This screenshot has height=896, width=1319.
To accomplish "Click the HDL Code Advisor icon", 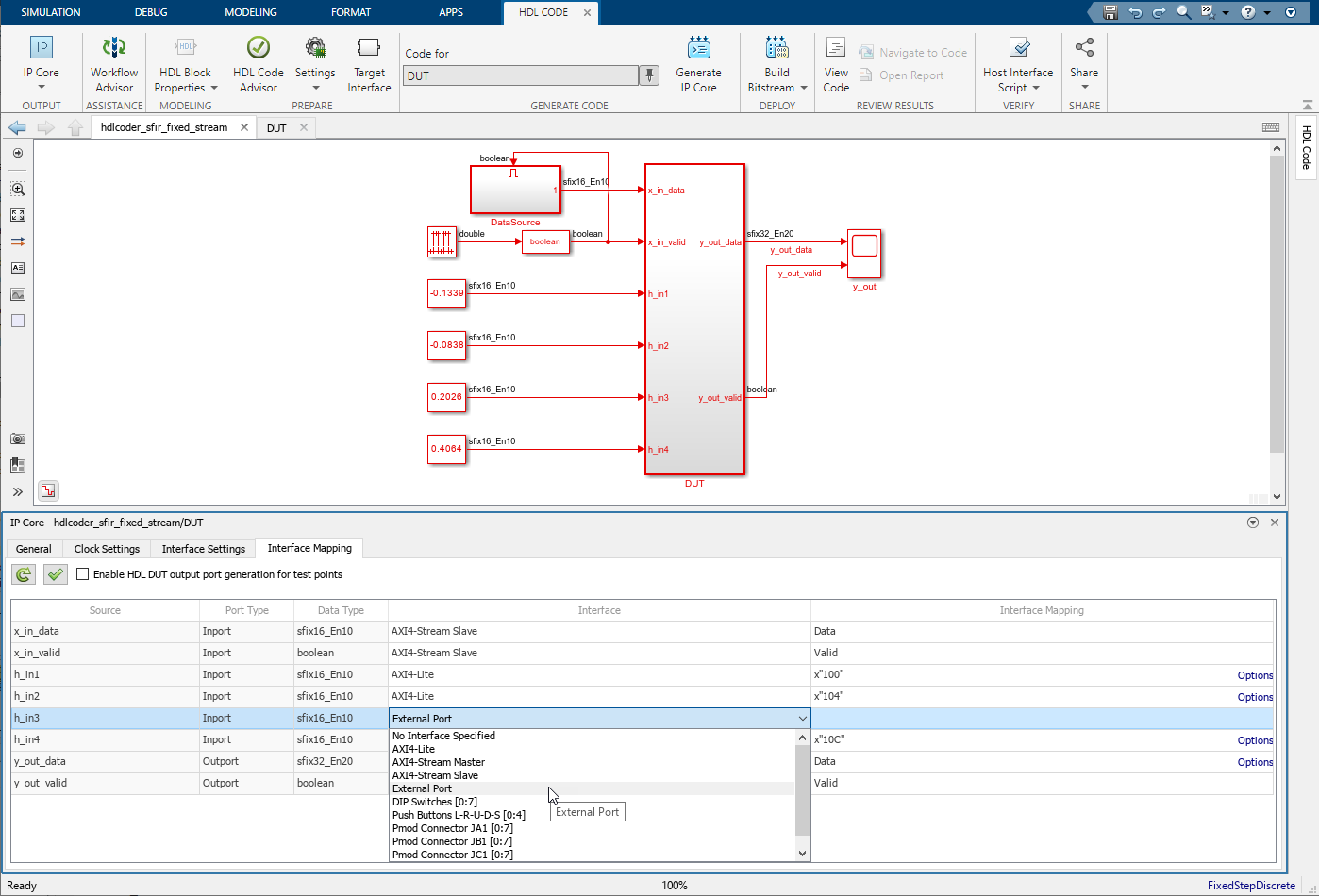I will tap(258, 48).
